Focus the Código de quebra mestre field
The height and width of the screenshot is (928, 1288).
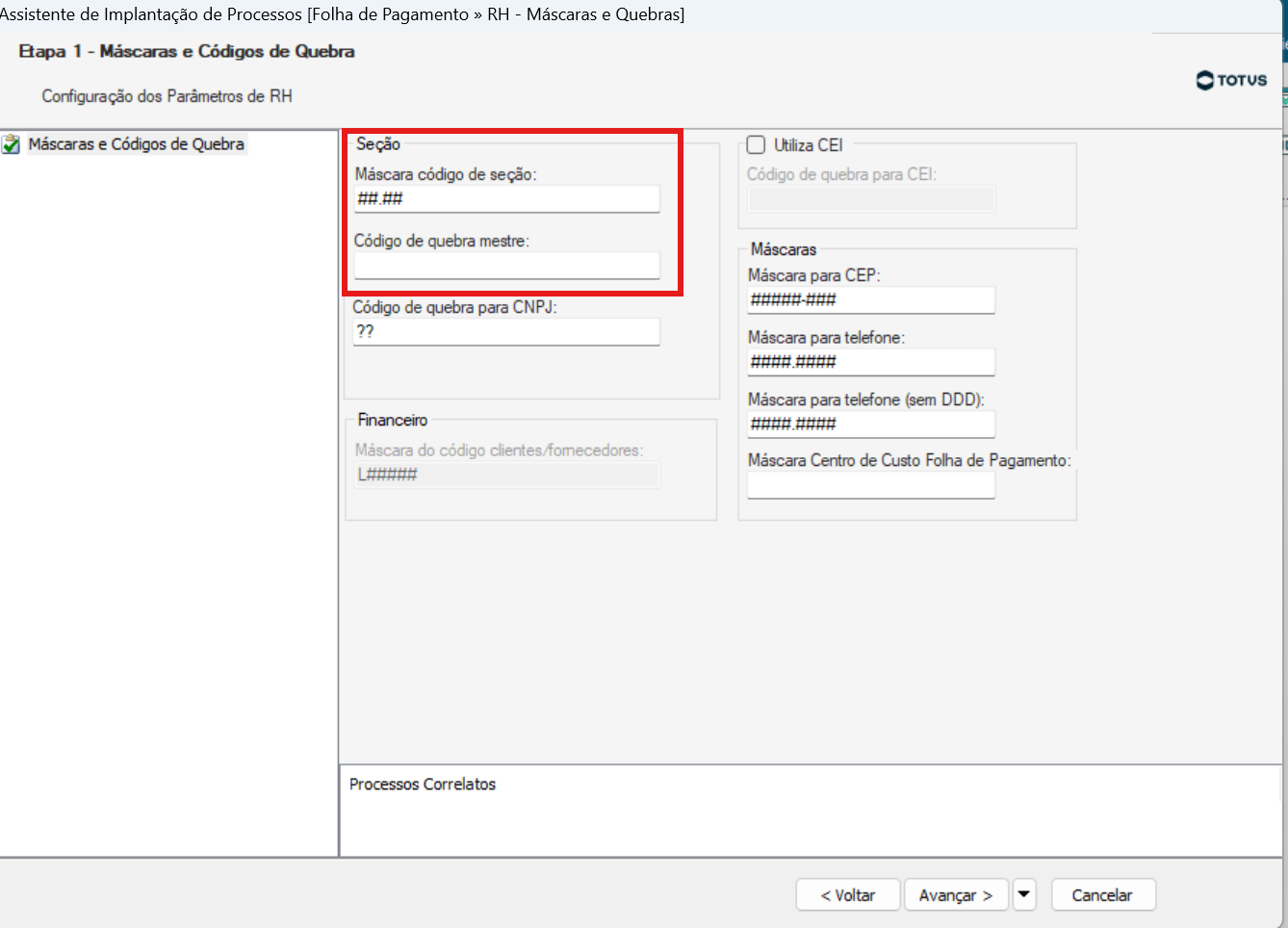(506, 266)
